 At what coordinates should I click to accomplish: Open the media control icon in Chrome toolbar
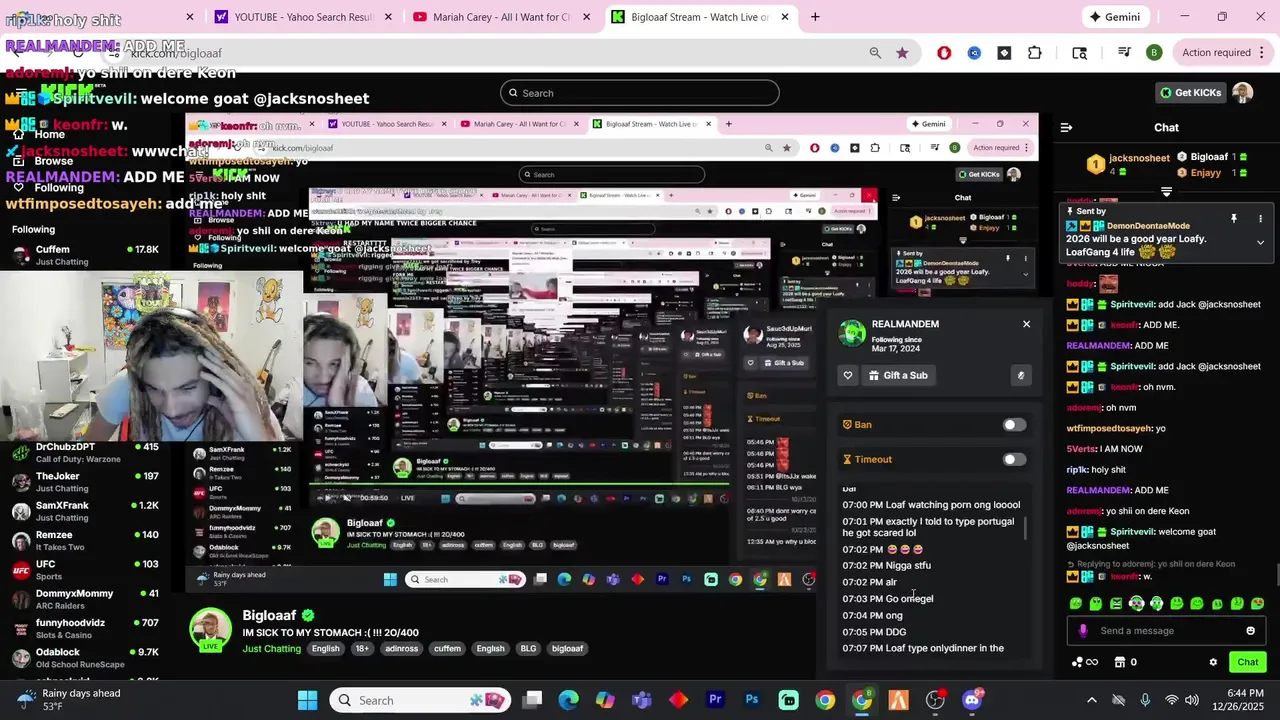point(1124,53)
